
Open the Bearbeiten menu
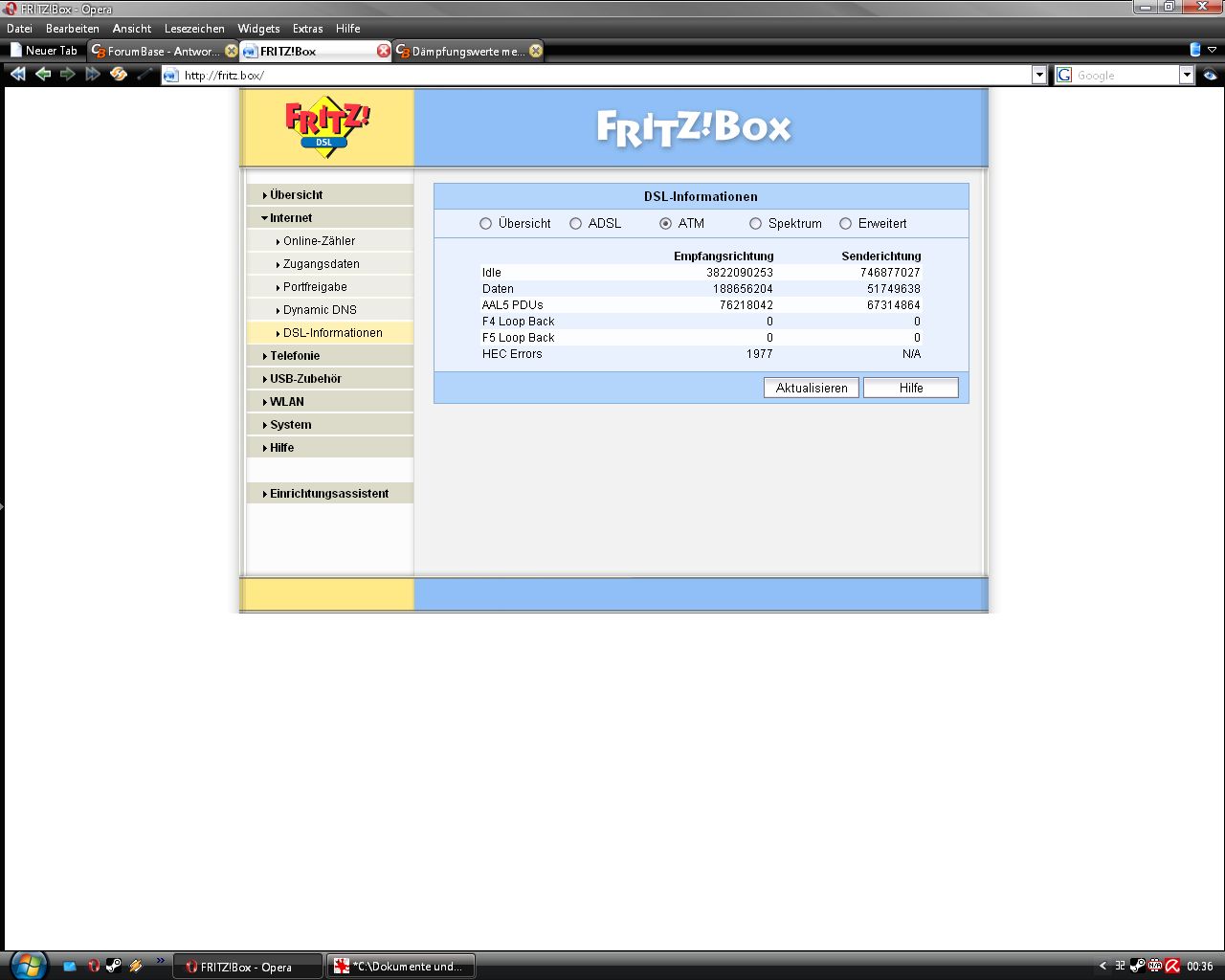click(x=73, y=29)
